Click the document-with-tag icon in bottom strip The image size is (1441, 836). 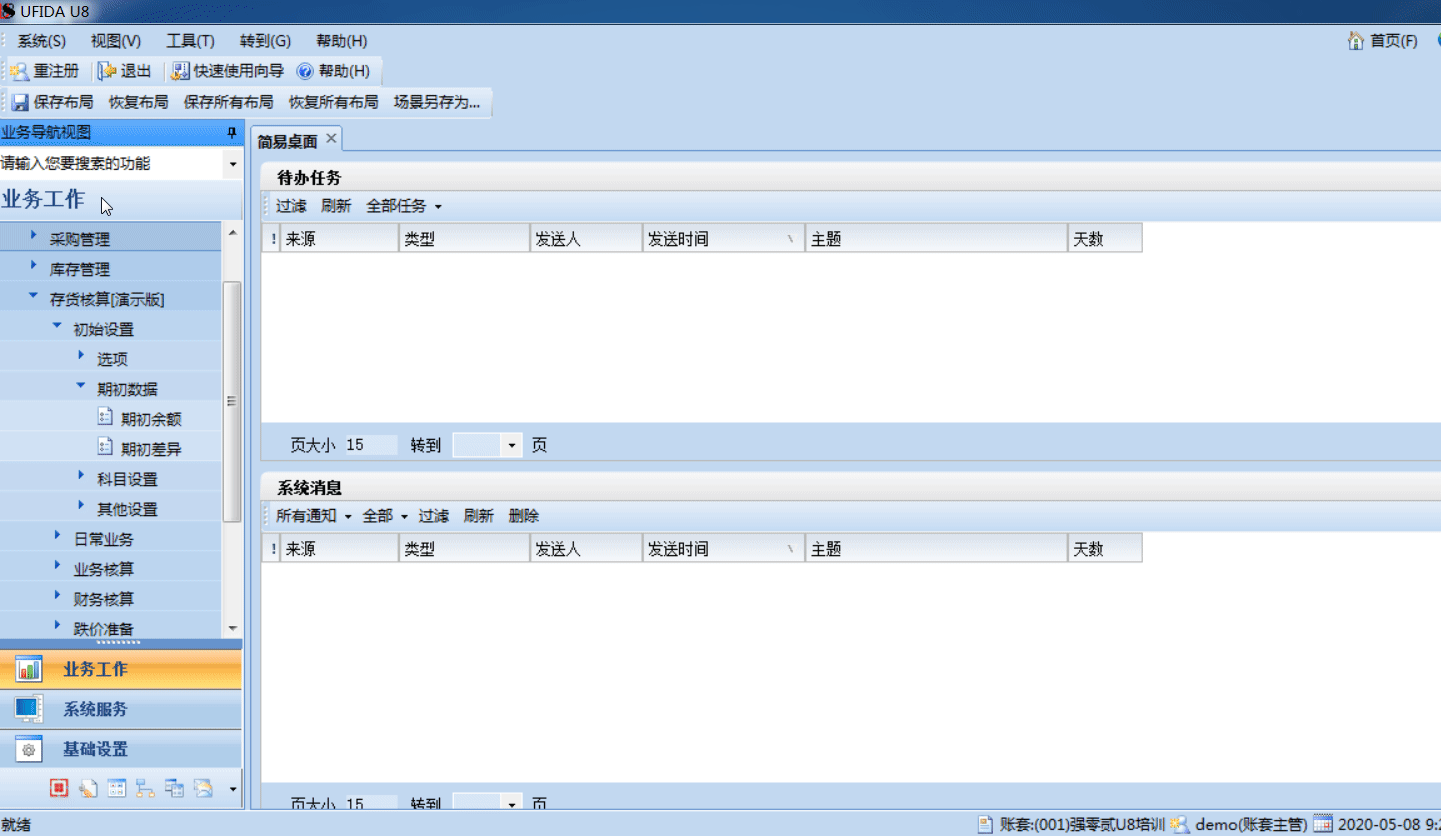click(88, 788)
